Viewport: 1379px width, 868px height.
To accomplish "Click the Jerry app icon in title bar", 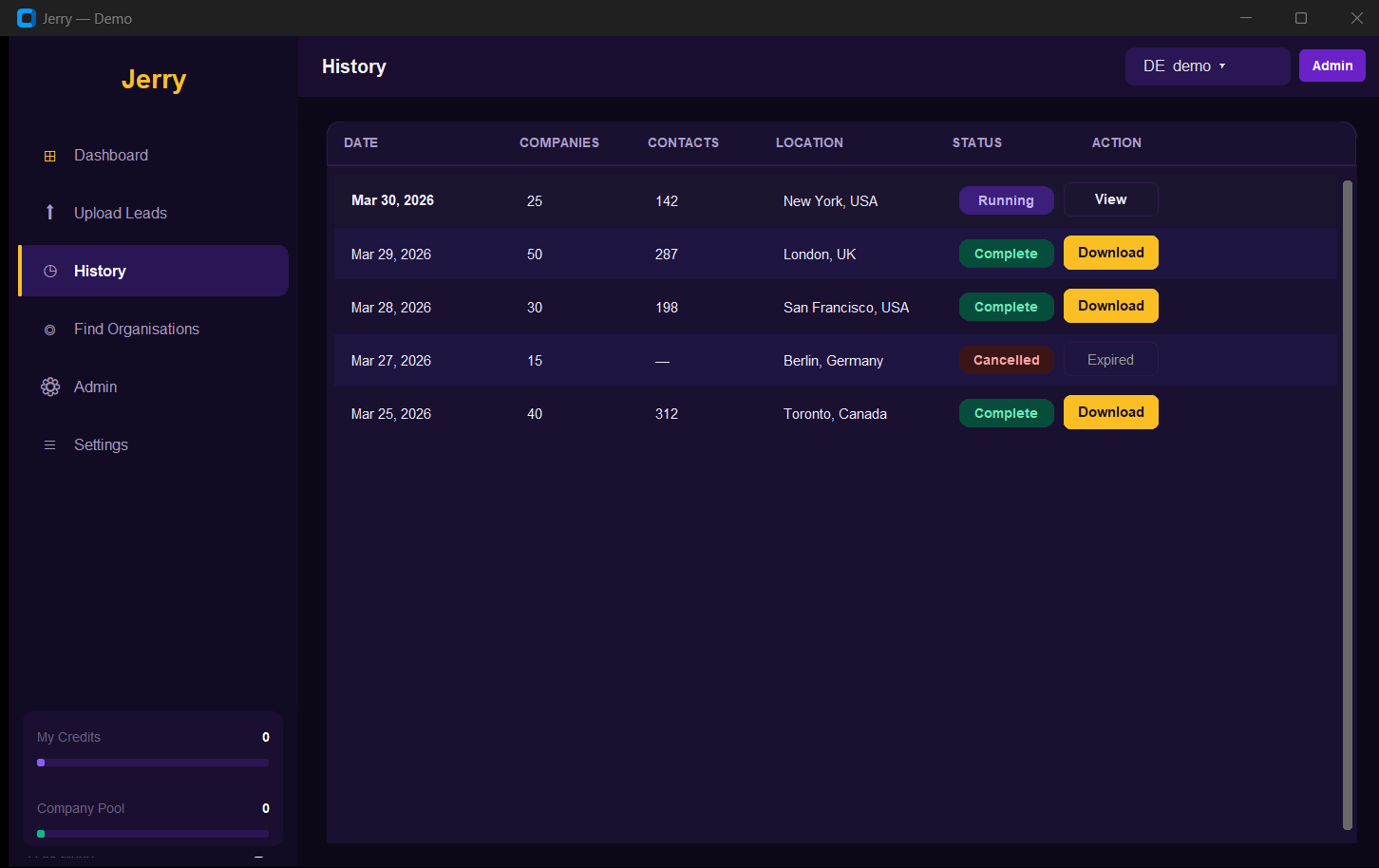I will [27, 18].
